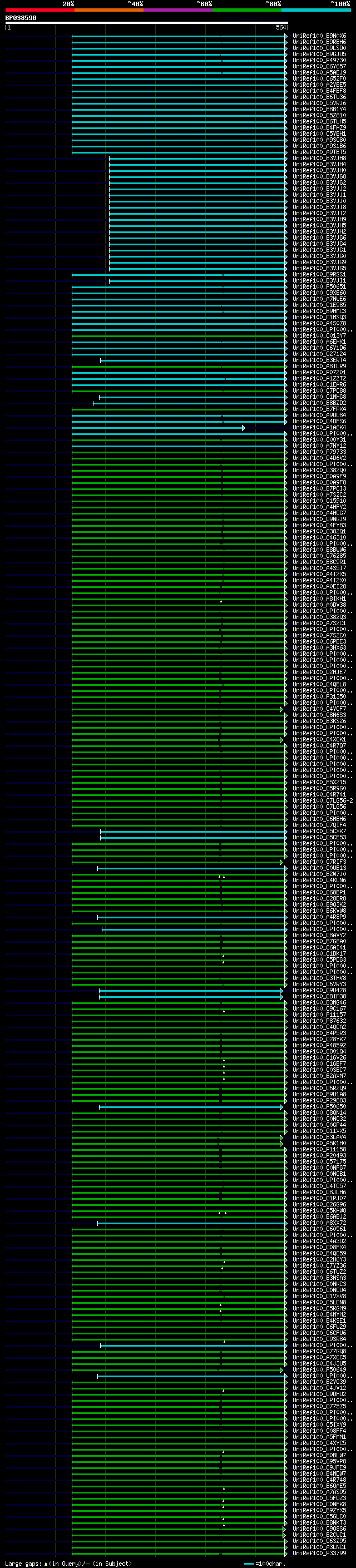Select hit label UniRef100_A5AEJ9
Screen dimensions: 356x1568
319,72
